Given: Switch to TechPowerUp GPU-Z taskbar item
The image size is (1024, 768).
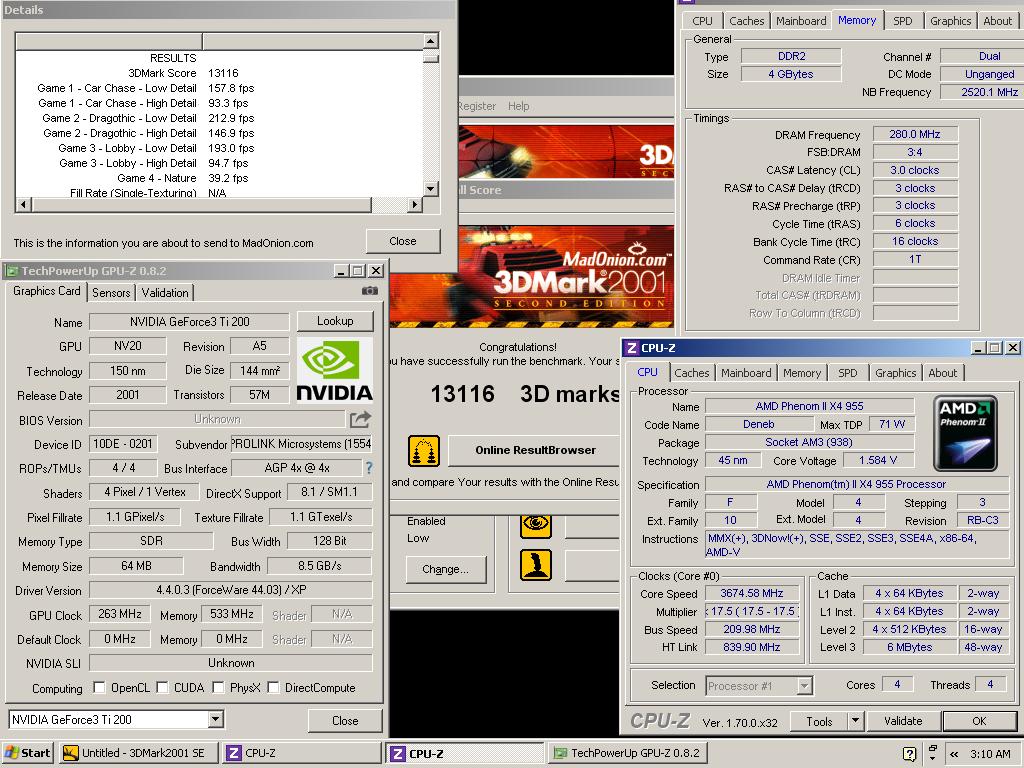Looking at the screenshot, I should point(628,753).
